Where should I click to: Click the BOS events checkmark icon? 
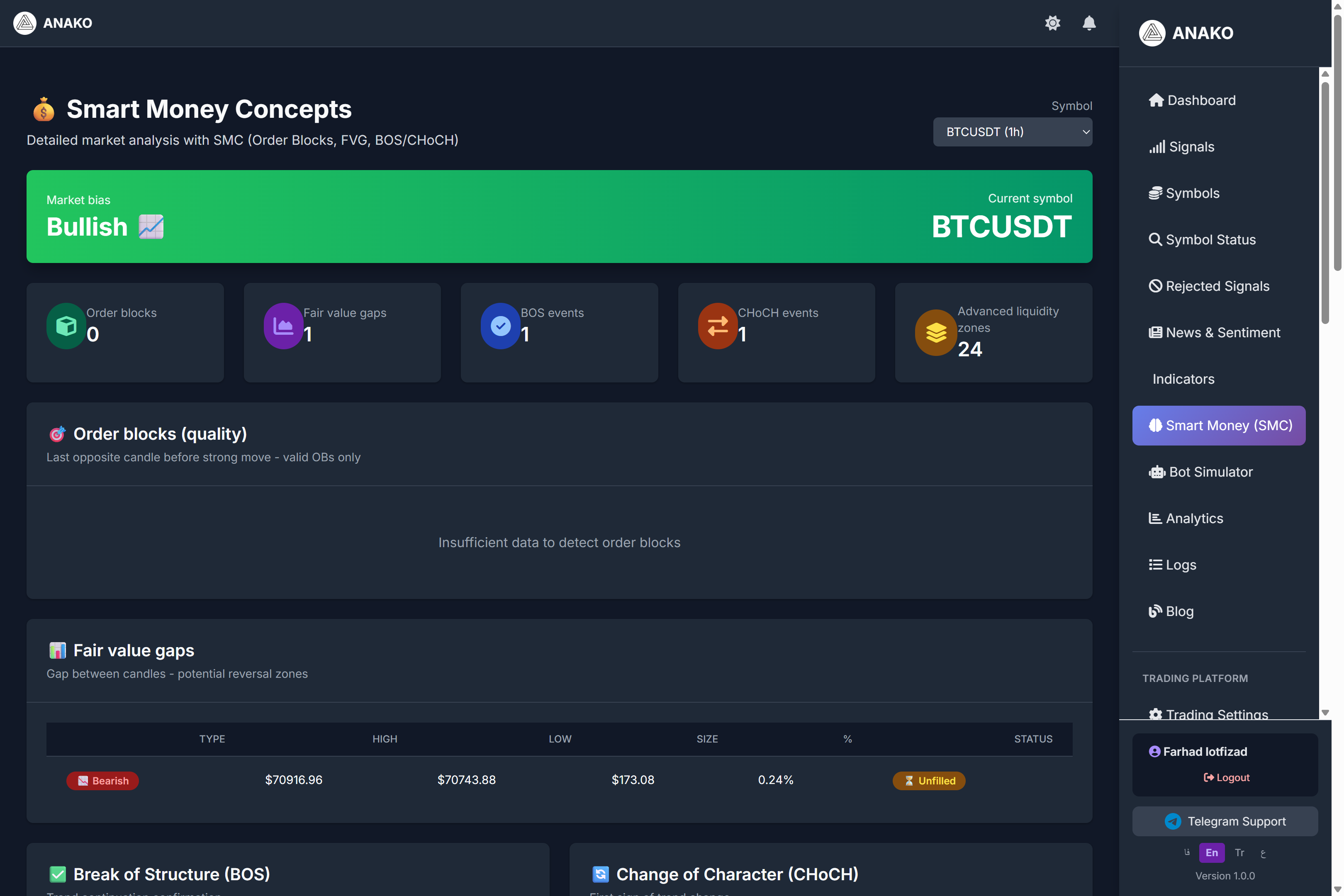[x=501, y=326]
